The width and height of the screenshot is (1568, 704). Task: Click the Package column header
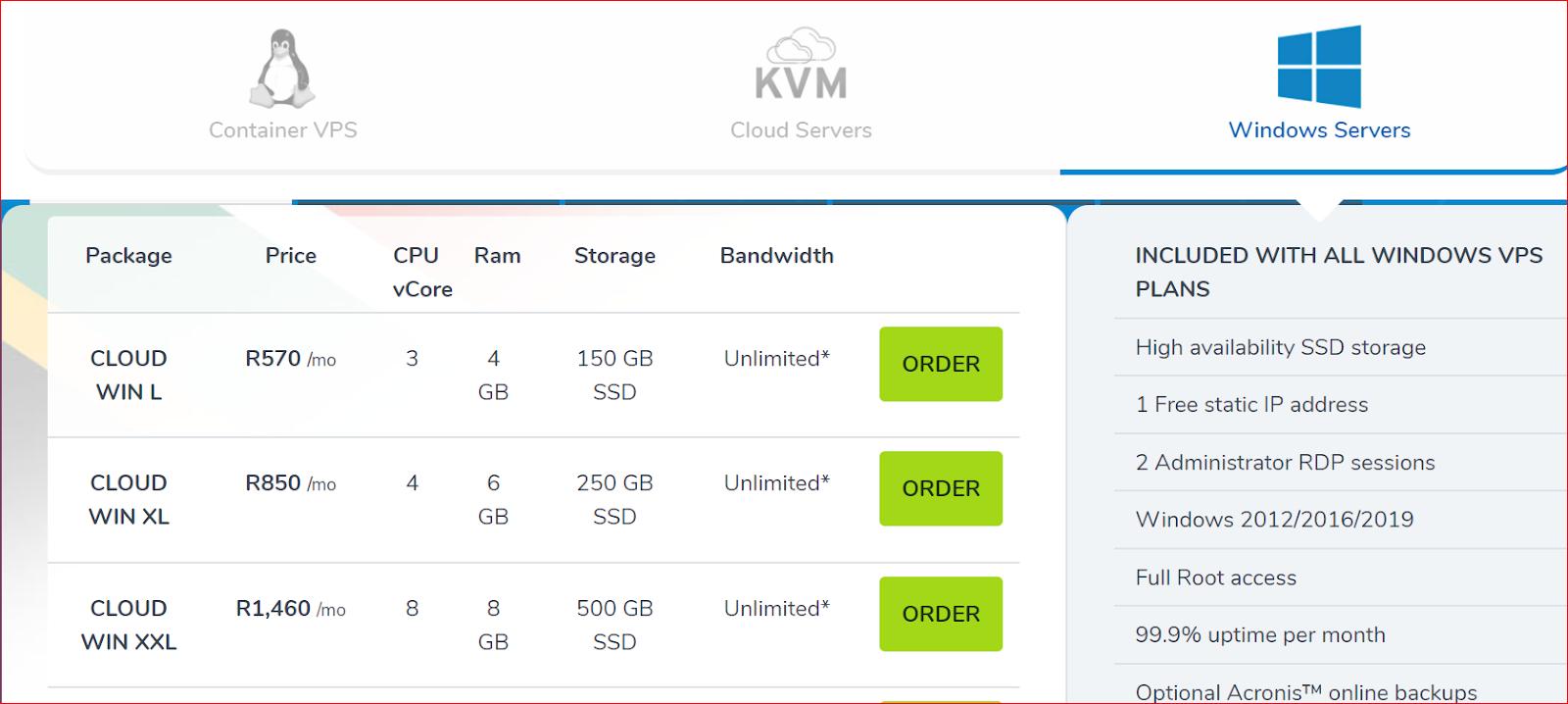128,256
